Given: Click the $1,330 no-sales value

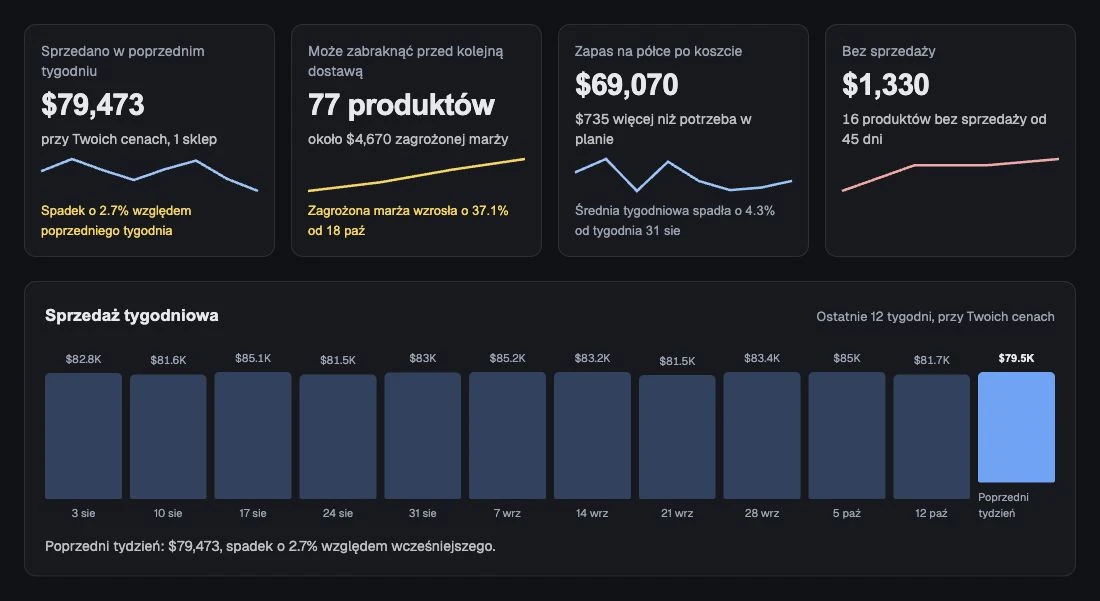Looking at the screenshot, I should pyautogui.click(x=885, y=85).
